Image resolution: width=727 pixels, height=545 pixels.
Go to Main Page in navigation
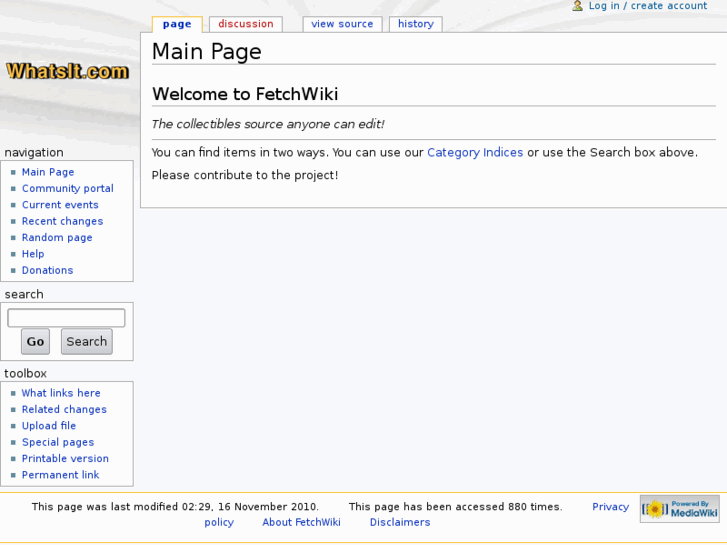point(48,172)
